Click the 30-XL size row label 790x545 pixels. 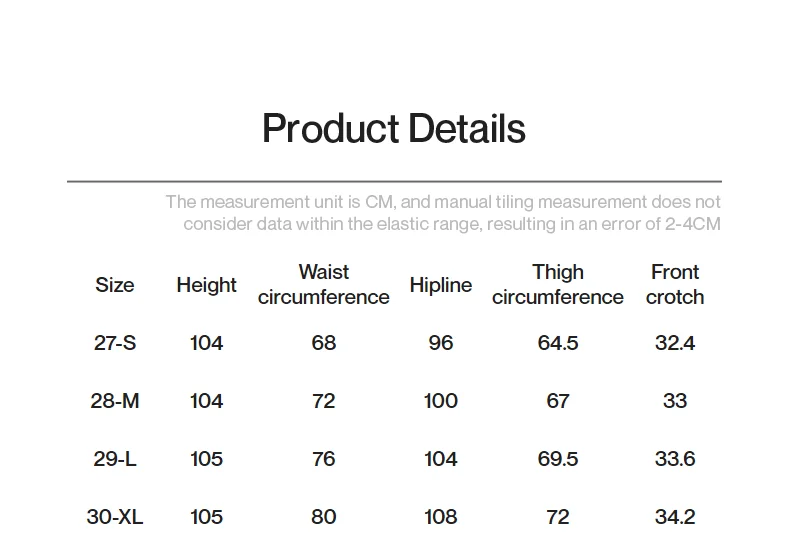(x=115, y=517)
